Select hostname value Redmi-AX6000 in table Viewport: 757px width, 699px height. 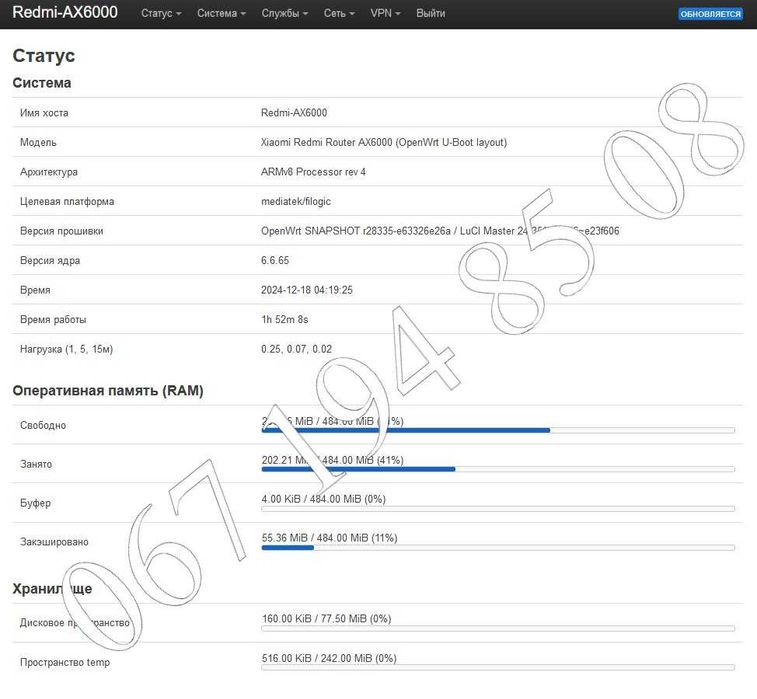[x=294, y=113]
